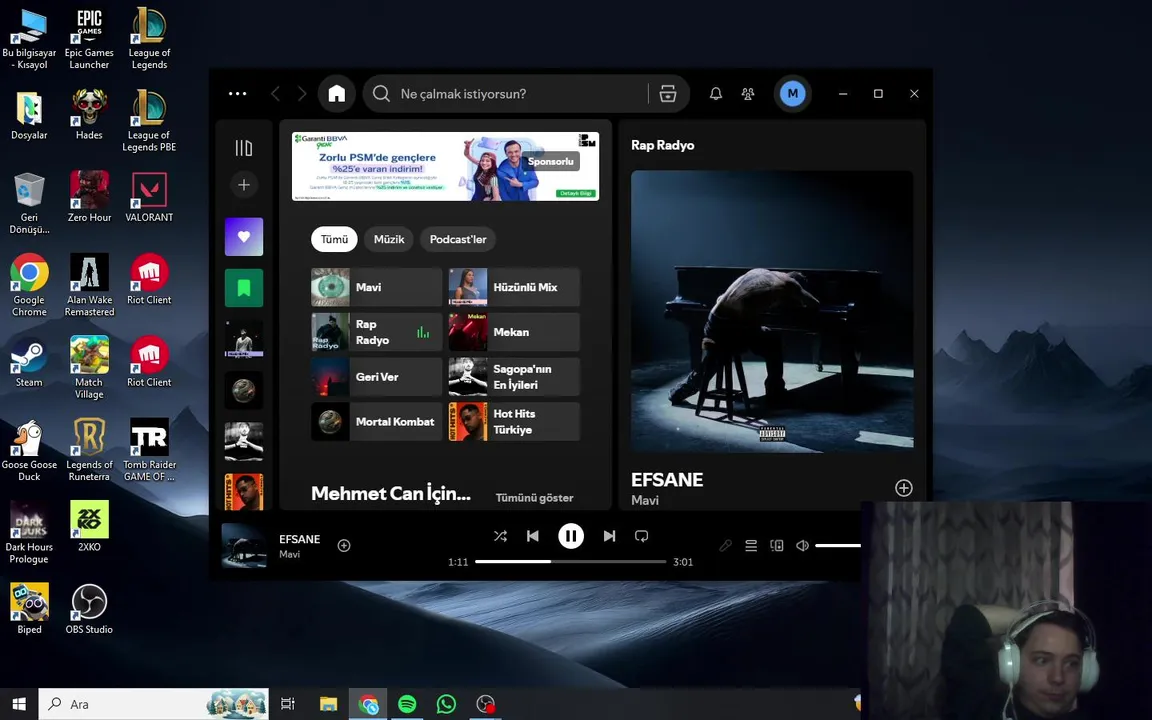Create playlist with the plus icon
Viewport: 1152px width, 720px height.
pyautogui.click(x=244, y=184)
